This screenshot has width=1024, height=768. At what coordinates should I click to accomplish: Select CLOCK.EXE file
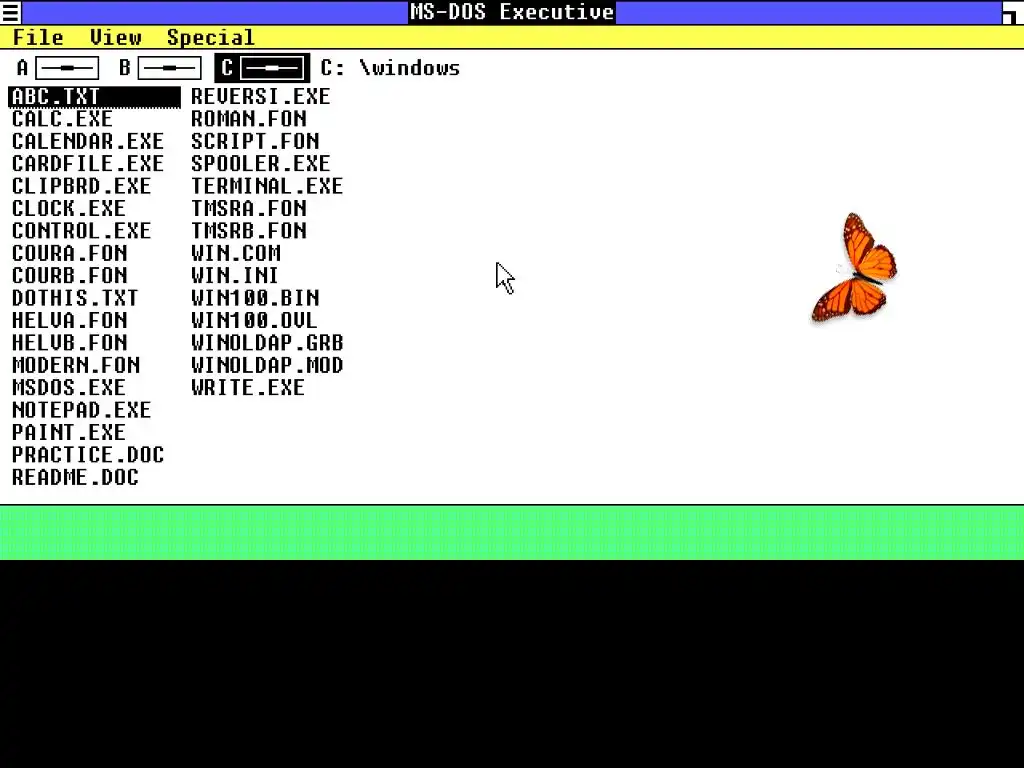[x=69, y=208]
